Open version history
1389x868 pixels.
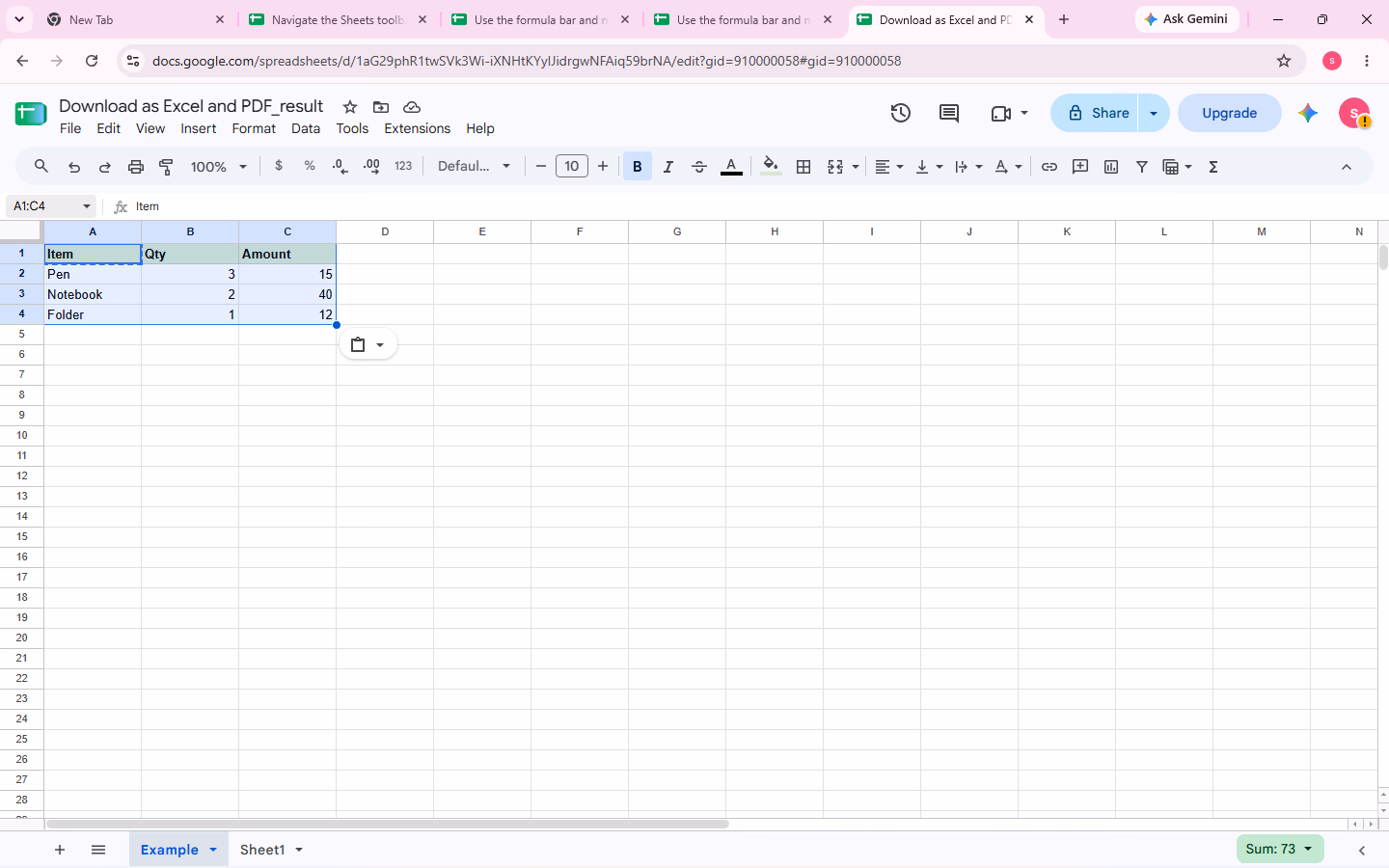(901, 113)
